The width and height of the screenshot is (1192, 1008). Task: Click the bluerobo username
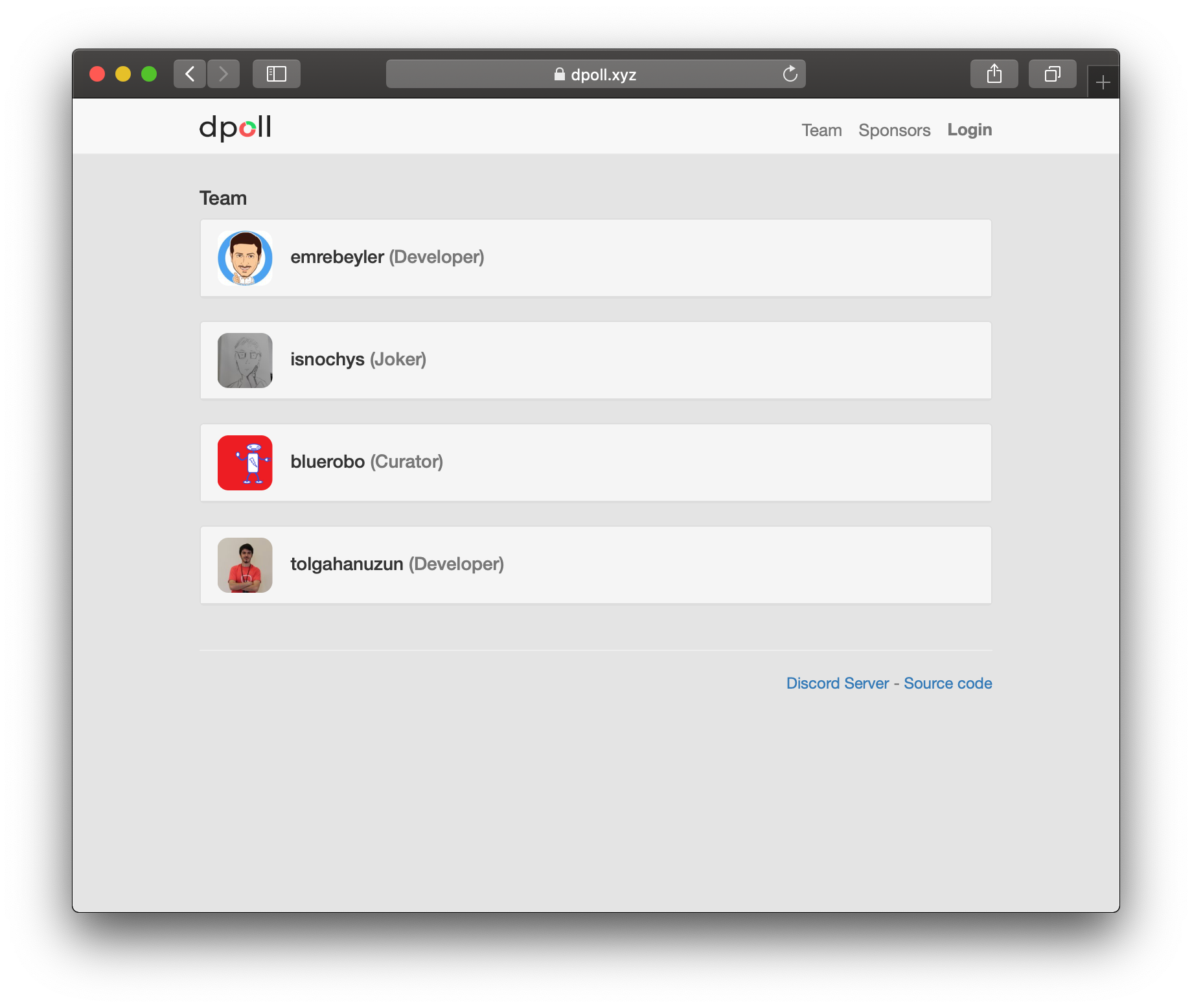[x=328, y=462]
